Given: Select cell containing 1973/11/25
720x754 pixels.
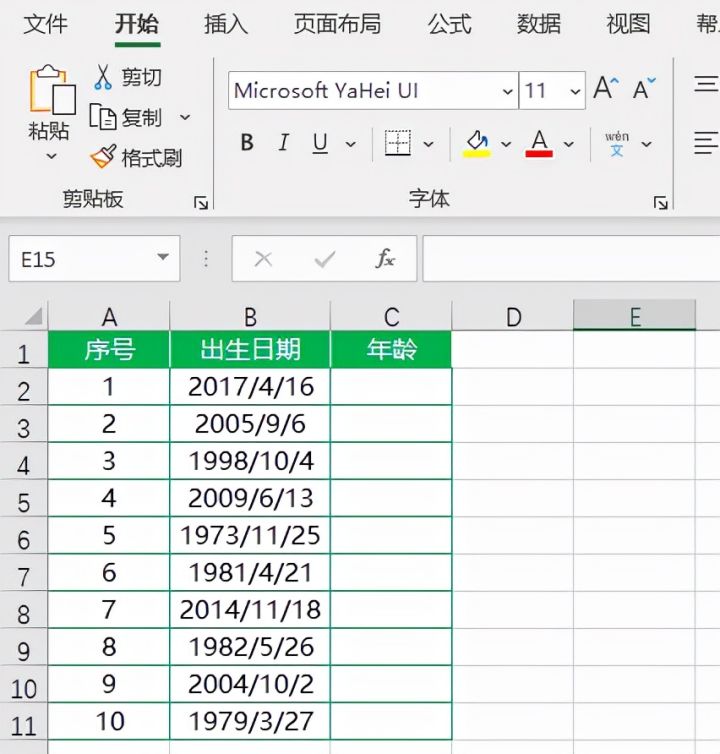Looking at the screenshot, I should tap(250, 535).
